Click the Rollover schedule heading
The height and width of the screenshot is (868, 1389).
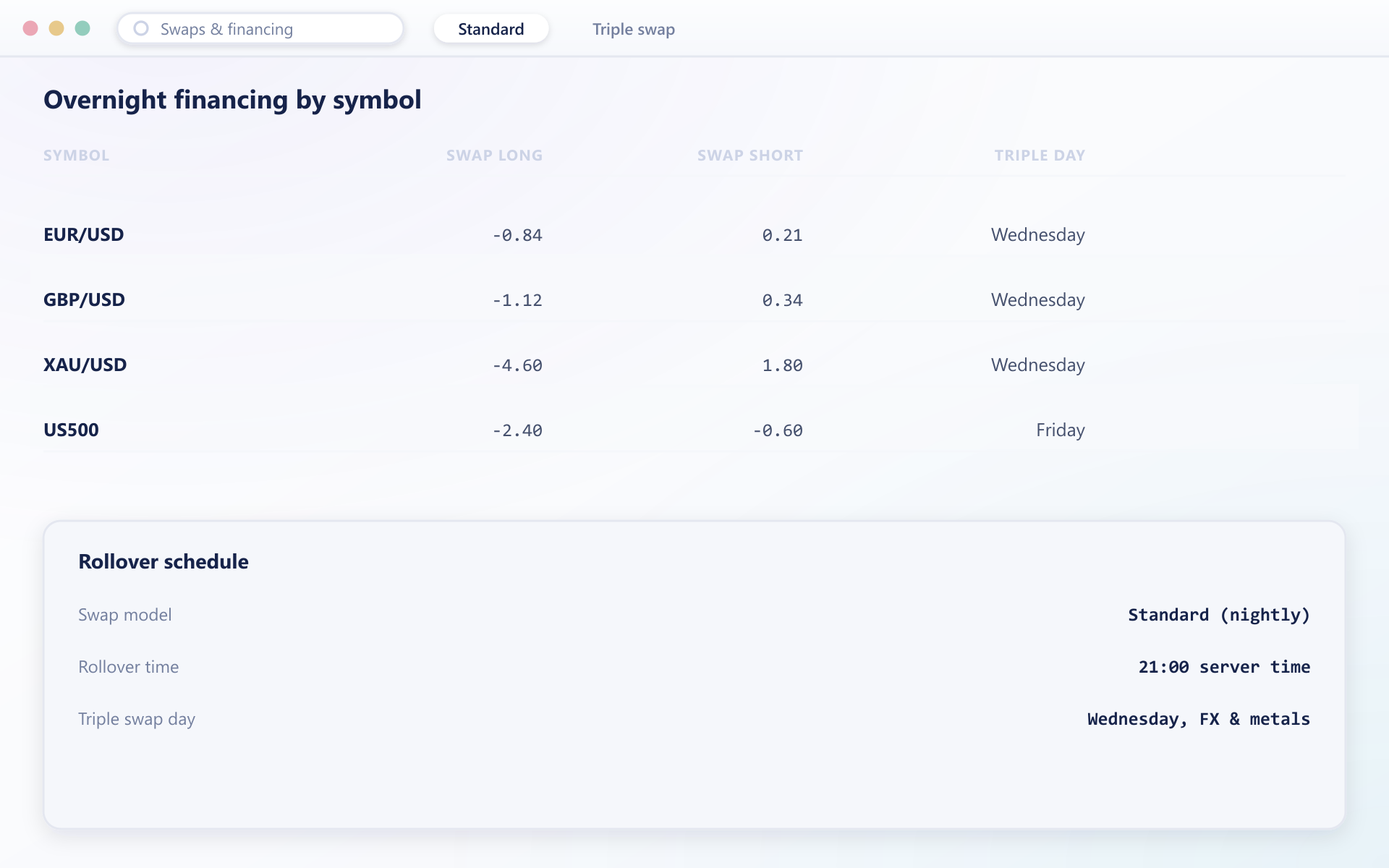coord(163,561)
